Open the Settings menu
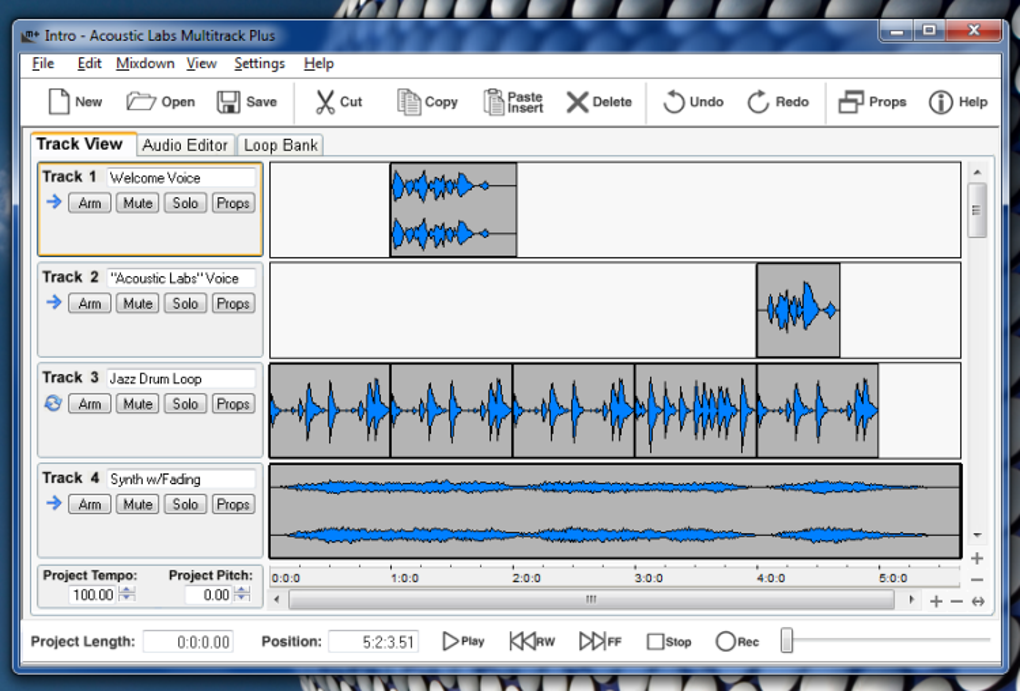 (260, 64)
